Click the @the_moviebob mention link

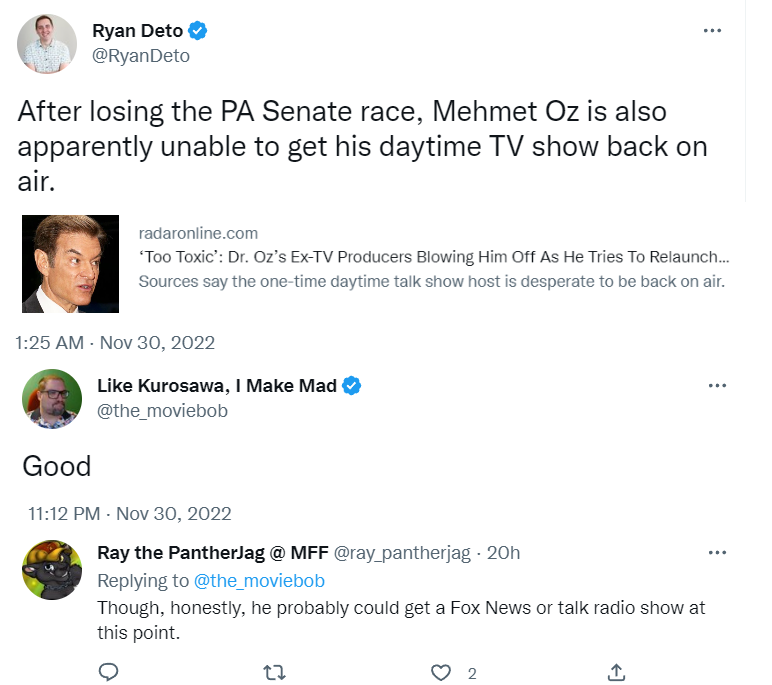[259, 581]
